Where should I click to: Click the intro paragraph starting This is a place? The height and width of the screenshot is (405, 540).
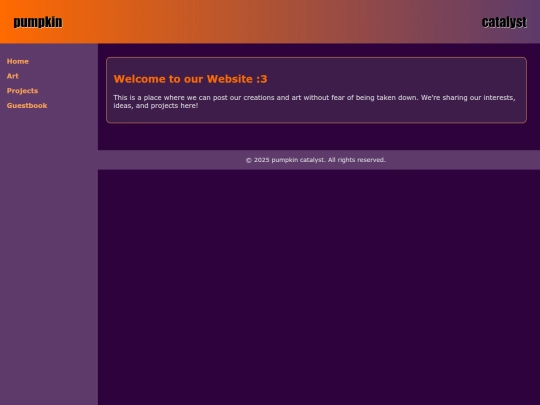point(314,102)
